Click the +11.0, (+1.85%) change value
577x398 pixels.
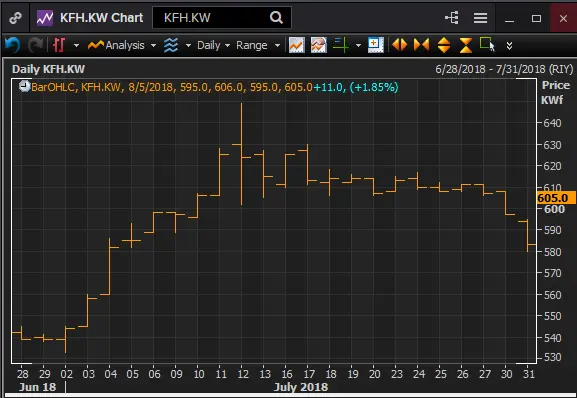click(x=356, y=87)
